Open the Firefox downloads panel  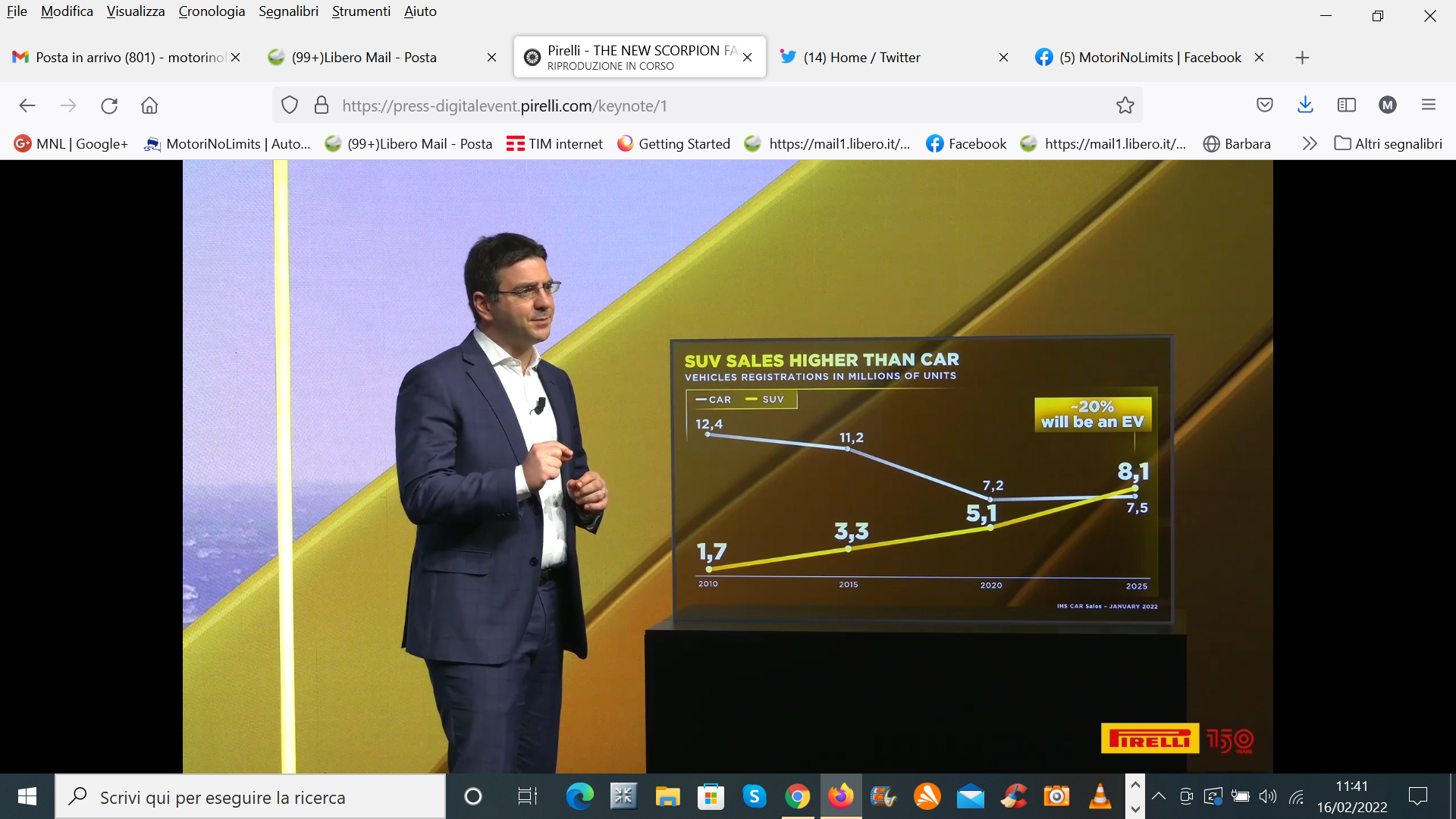click(x=1305, y=105)
